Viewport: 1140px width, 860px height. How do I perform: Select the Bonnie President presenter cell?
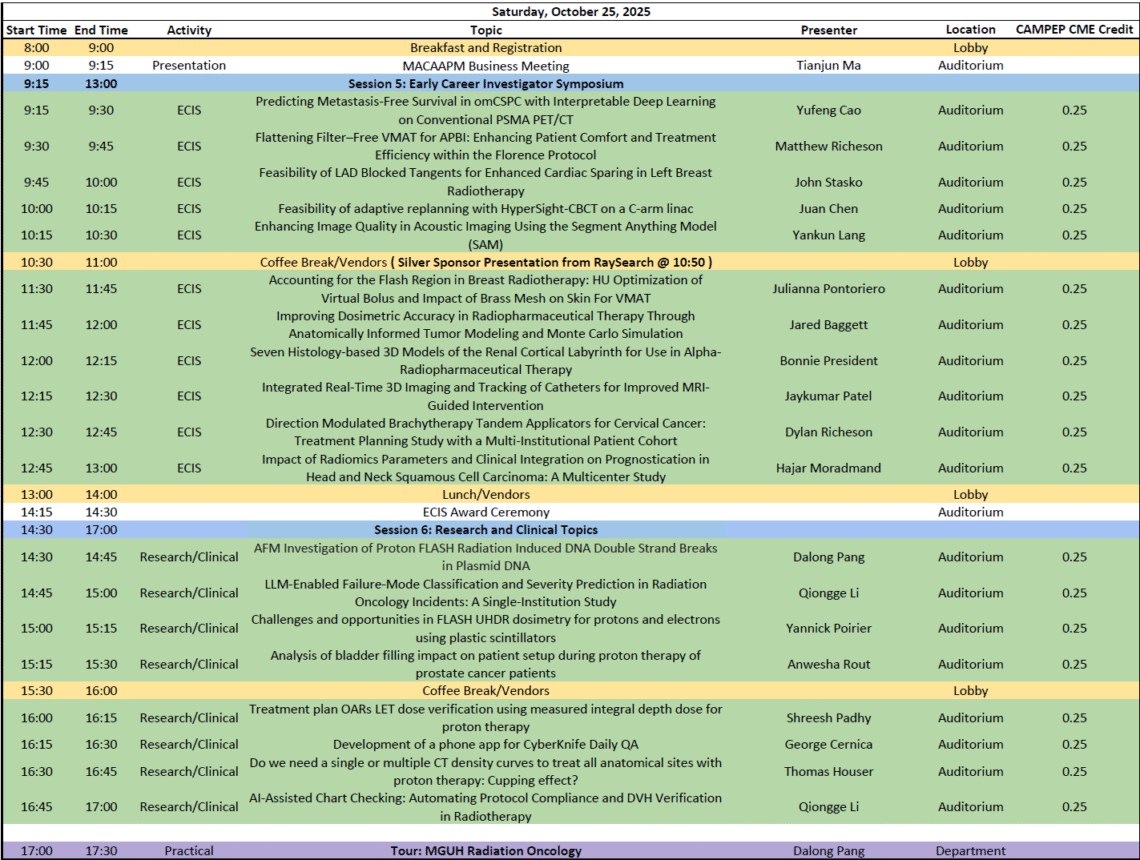[828, 360]
